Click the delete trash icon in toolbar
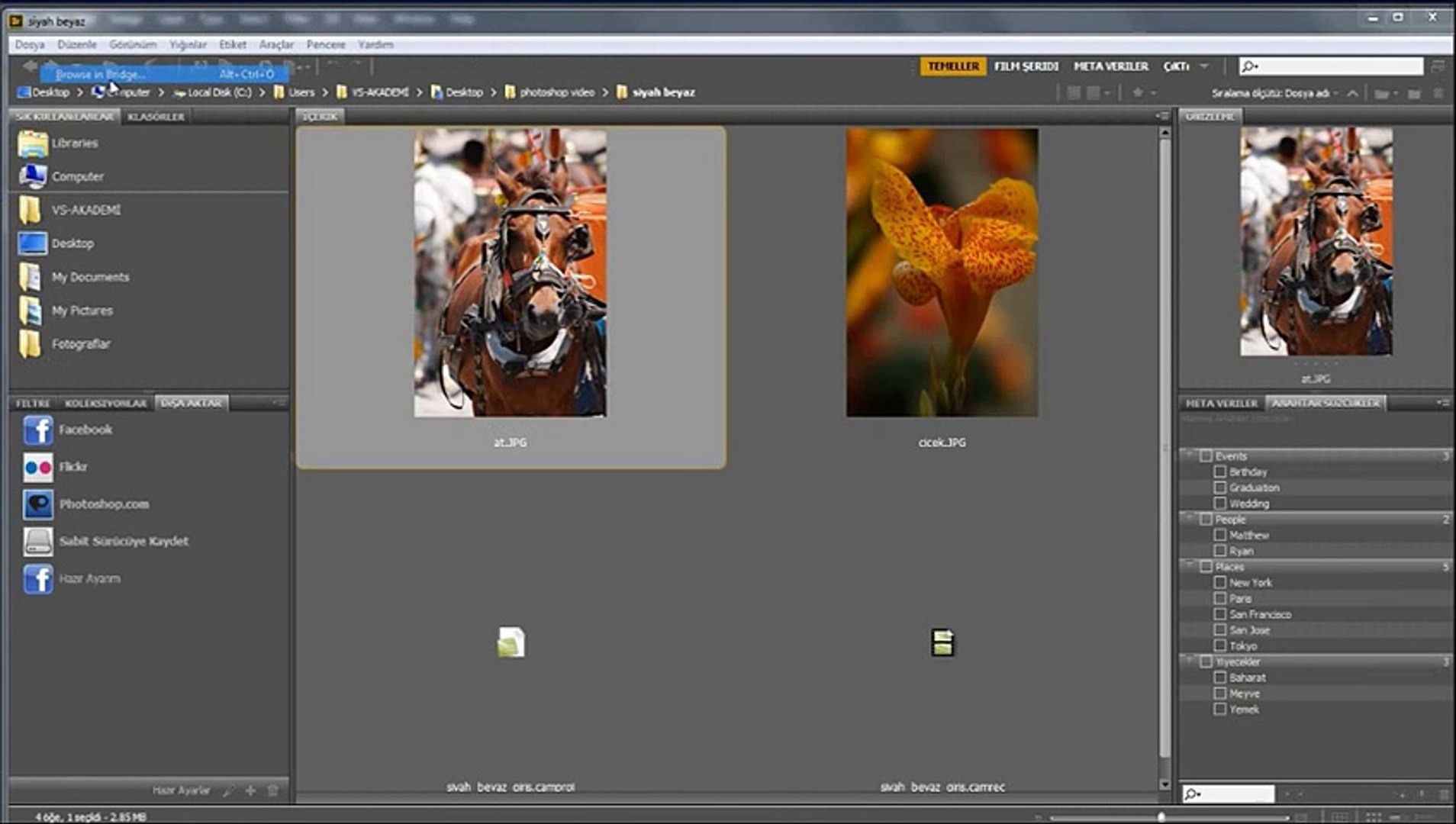 click(x=1438, y=93)
